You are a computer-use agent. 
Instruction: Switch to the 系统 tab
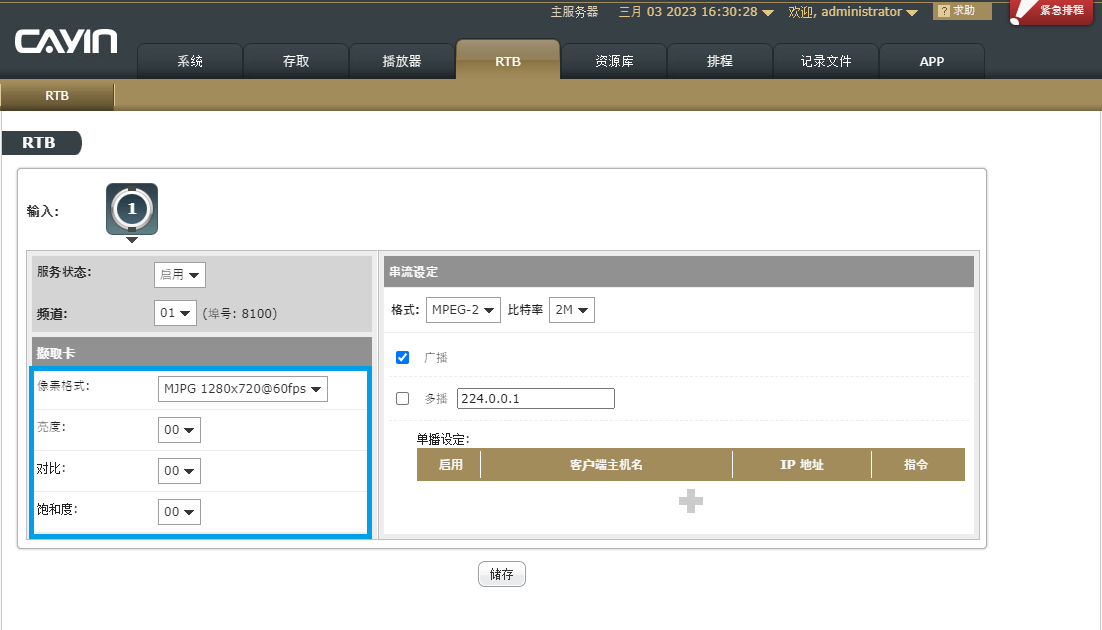click(x=190, y=61)
